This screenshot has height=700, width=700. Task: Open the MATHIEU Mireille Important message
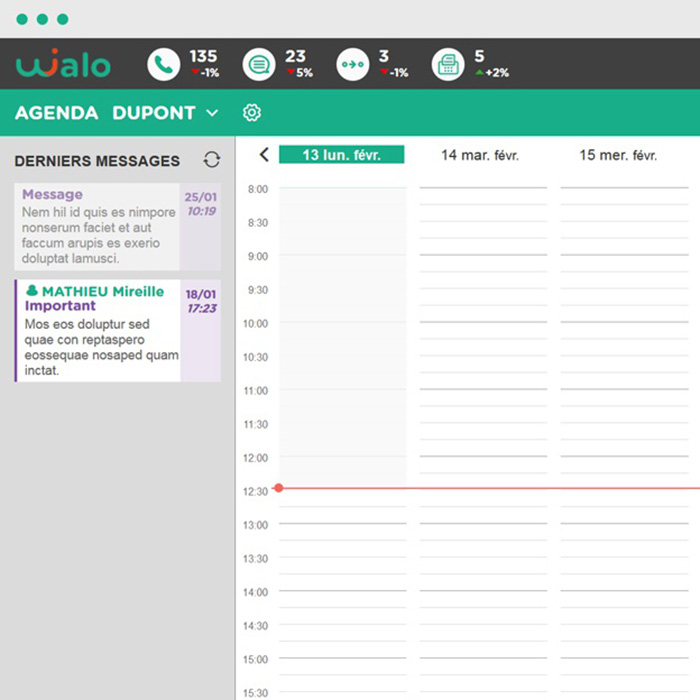tap(117, 330)
